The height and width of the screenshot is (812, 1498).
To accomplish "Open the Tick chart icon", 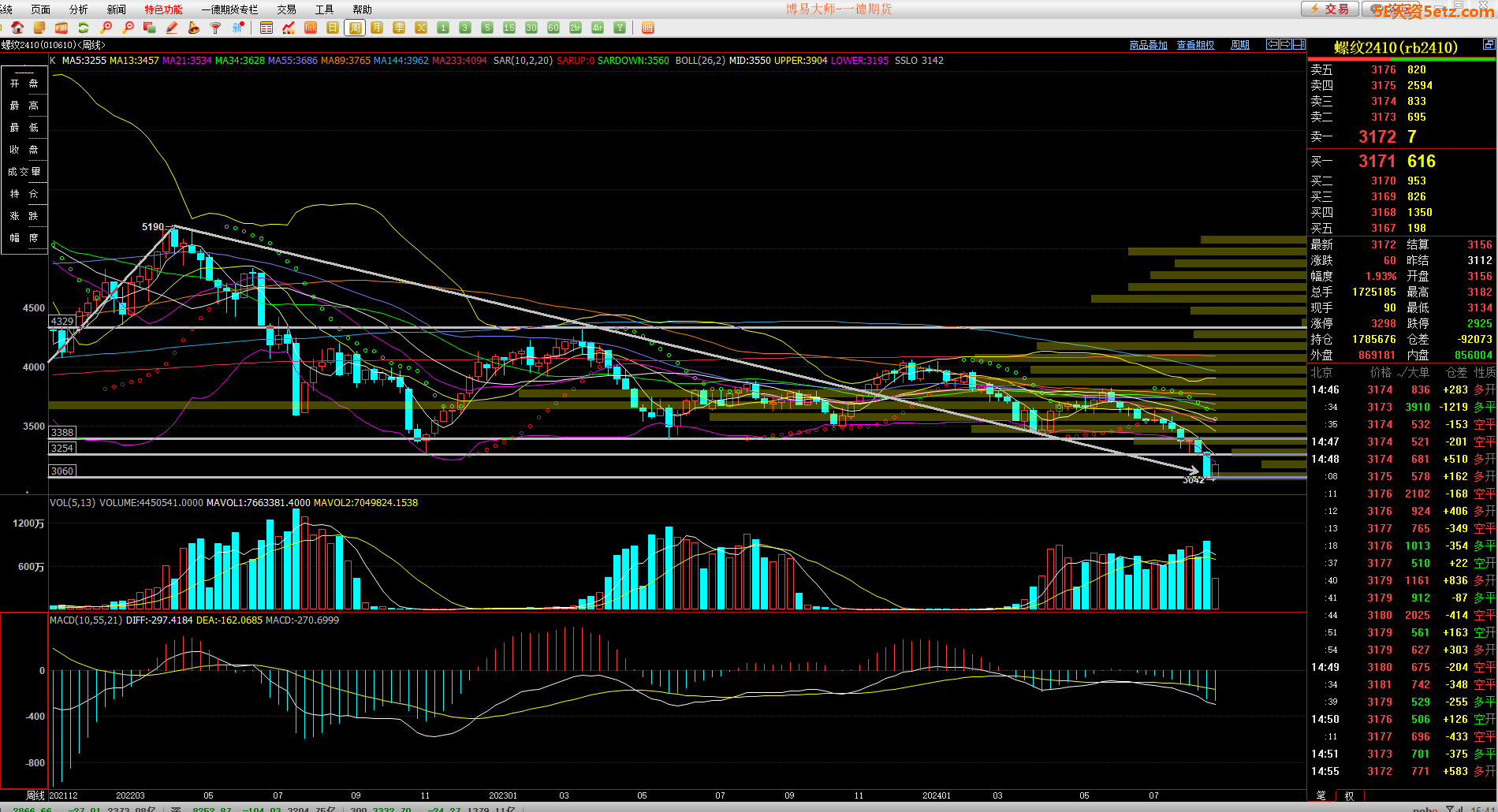I will pyautogui.click(x=311, y=28).
